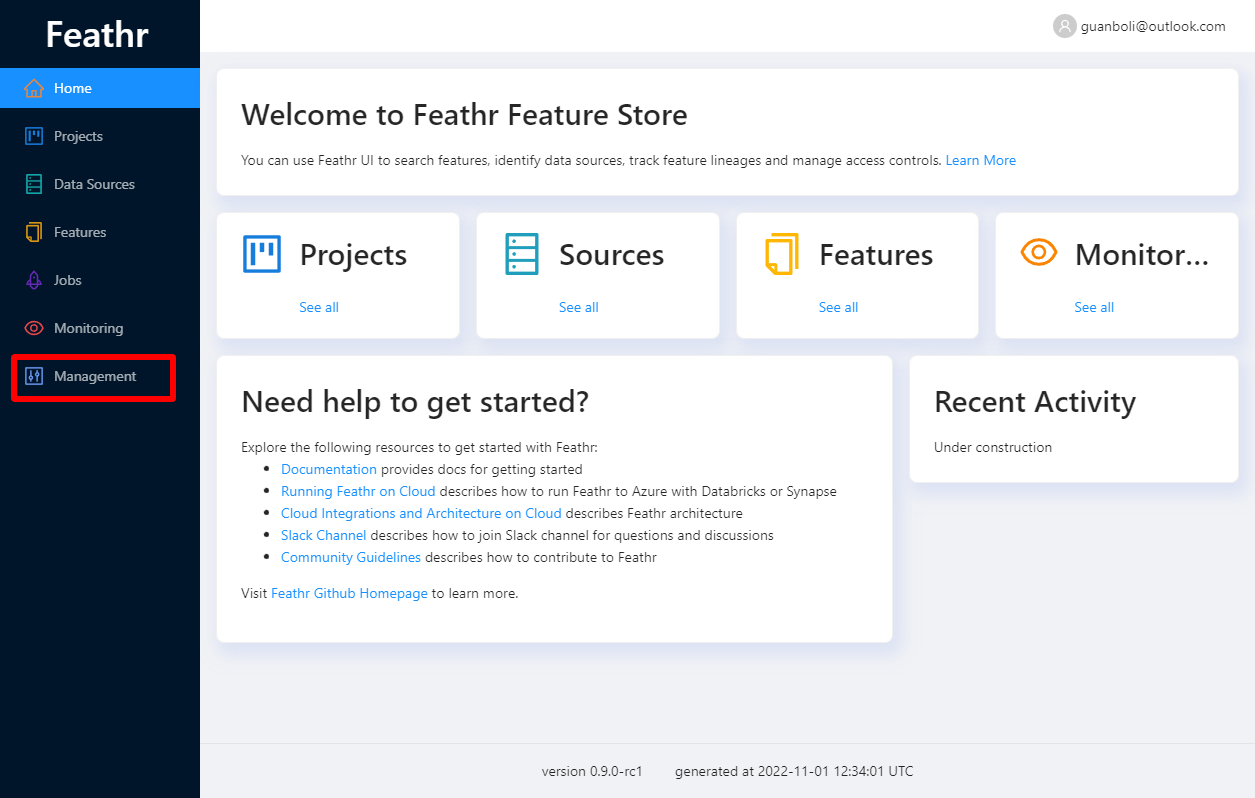This screenshot has height=798, width=1255.
Task: Click the large Projects card icon
Action: pyautogui.click(x=262, y=254)
